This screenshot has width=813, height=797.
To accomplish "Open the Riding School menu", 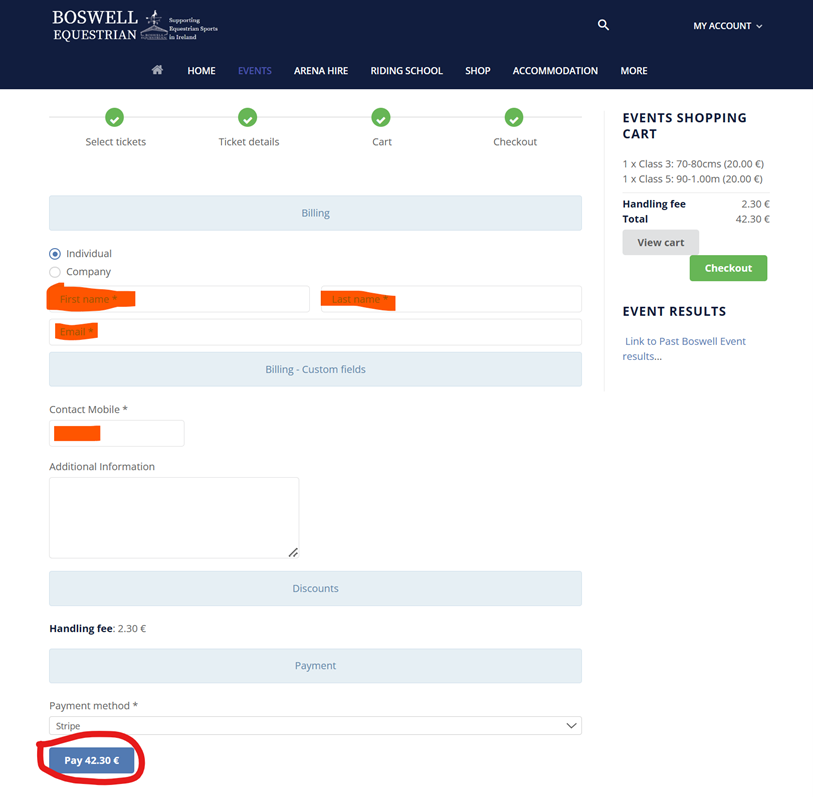I will coord(406,71).
